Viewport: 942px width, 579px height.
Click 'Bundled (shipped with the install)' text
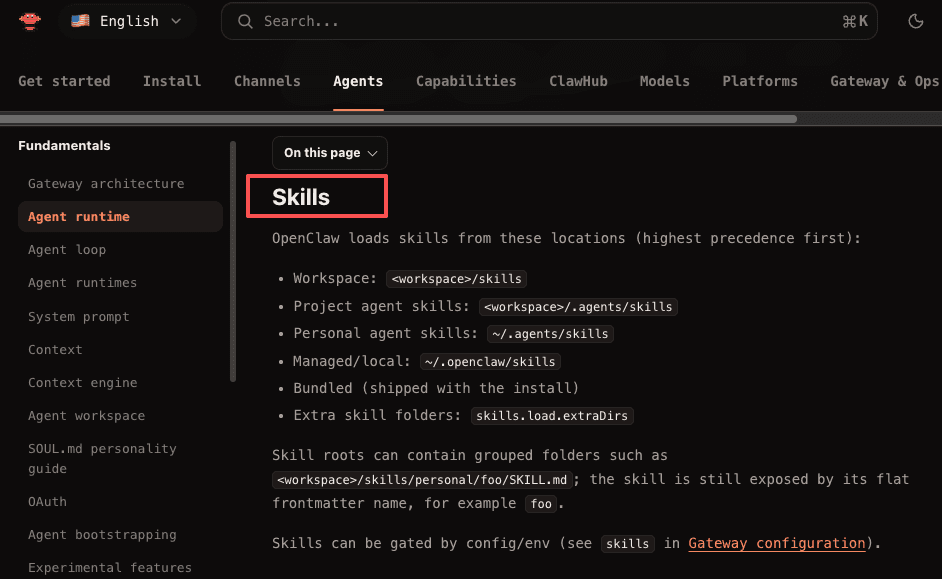pos(436,389)
